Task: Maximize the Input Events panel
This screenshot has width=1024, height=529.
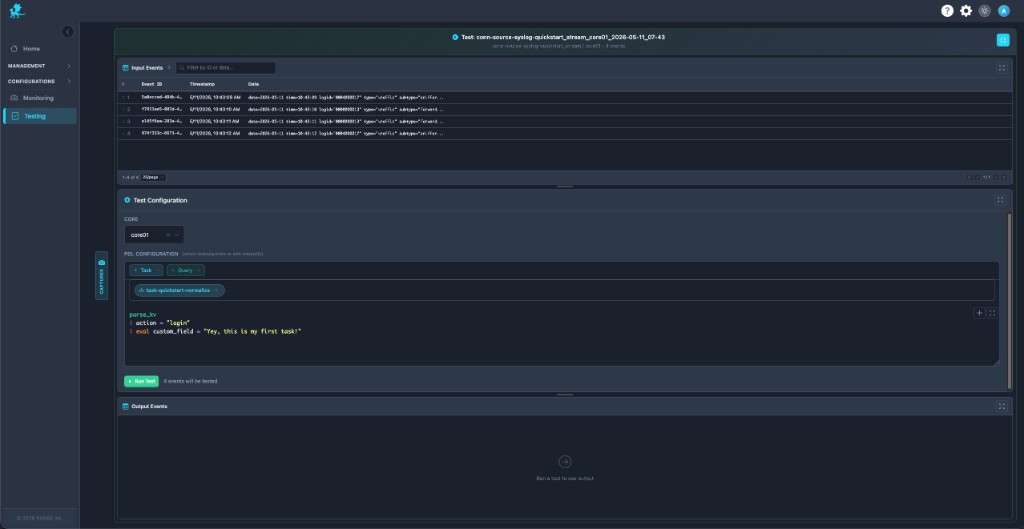Action: [1002, 68]
